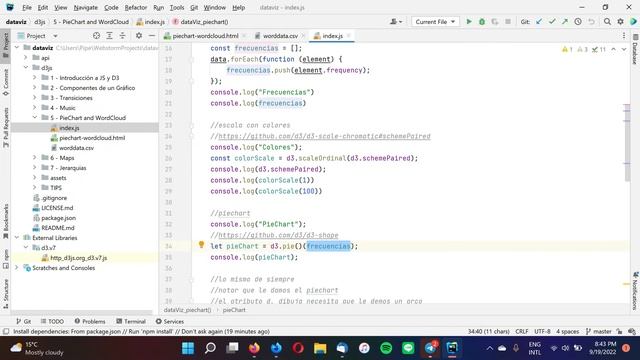Image resolution: width=640 pixels, height=360 pixels.
Task: Open IDE settings gear in top toolbar
Action: [620, 22]
